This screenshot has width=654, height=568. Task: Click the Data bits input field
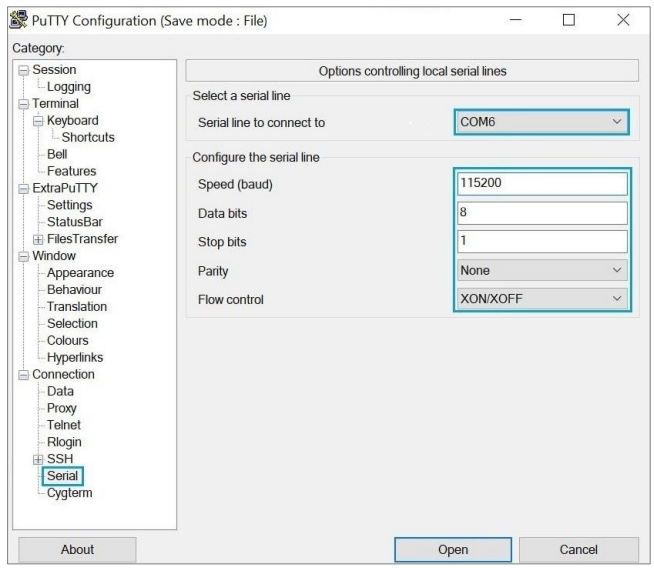542,213
